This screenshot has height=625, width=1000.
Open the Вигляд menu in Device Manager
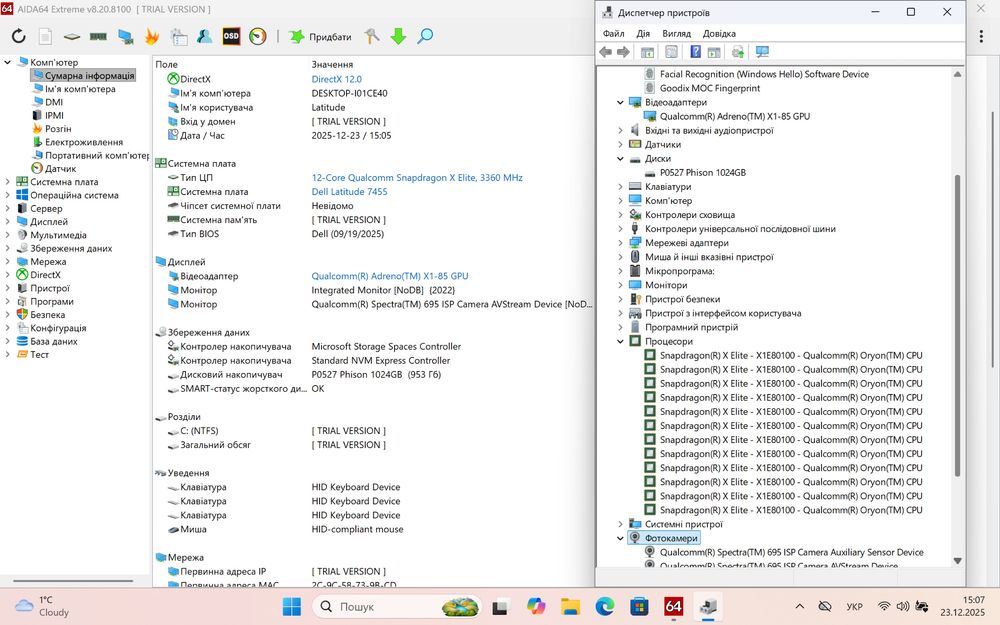(x=676, y=33)
